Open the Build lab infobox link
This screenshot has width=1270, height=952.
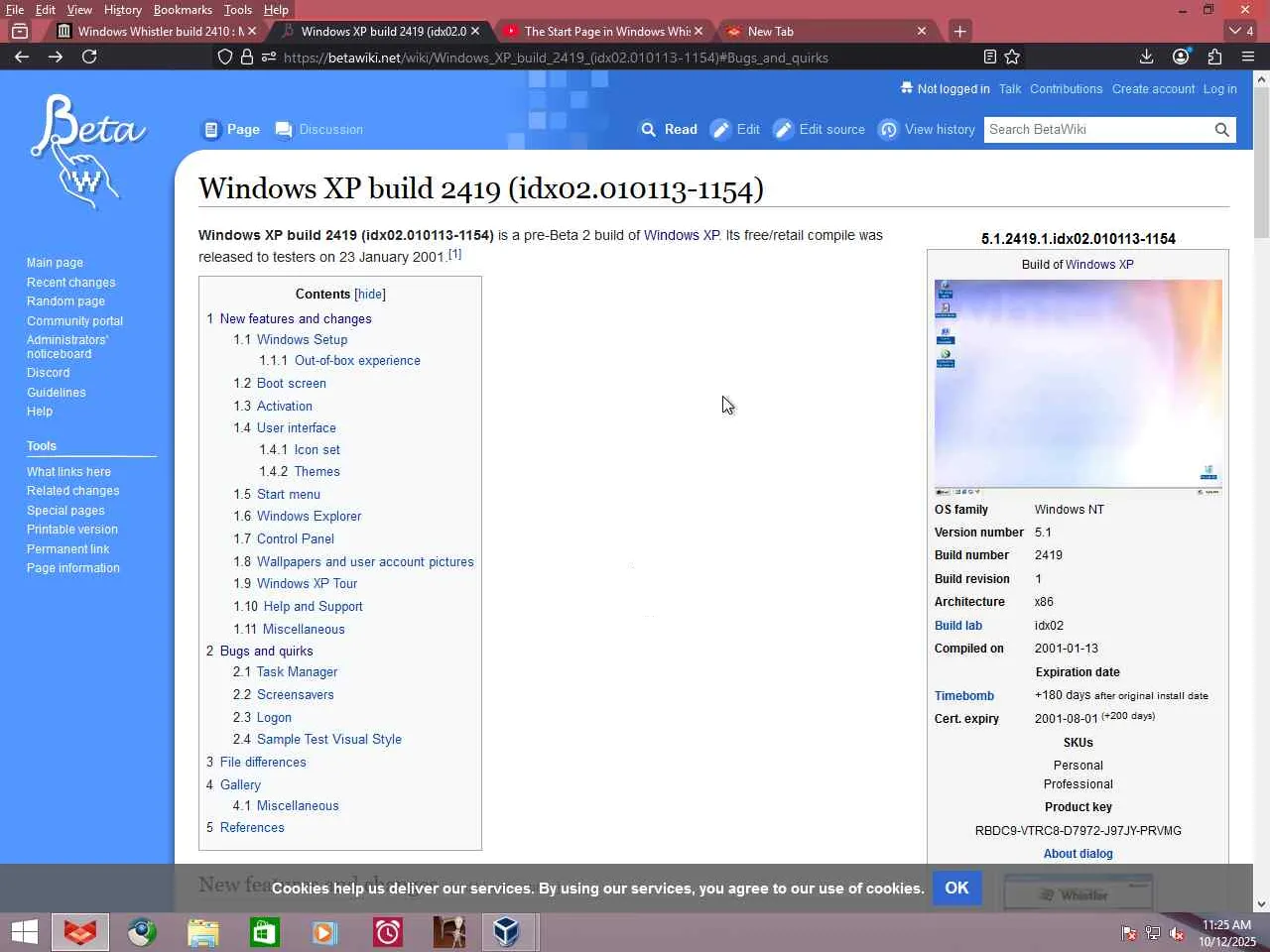[958, 626]
